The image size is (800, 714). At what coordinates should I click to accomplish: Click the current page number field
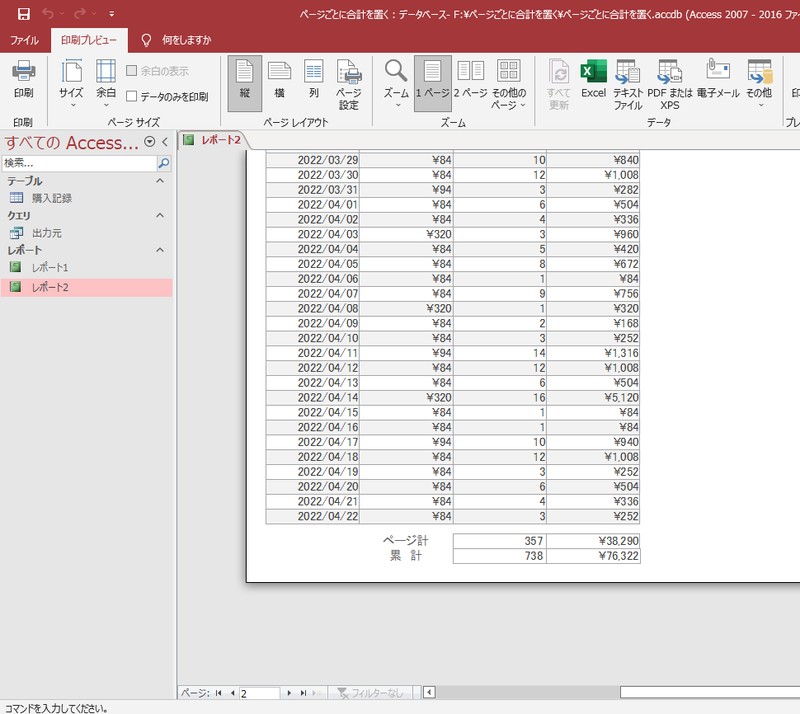(259, 693)
